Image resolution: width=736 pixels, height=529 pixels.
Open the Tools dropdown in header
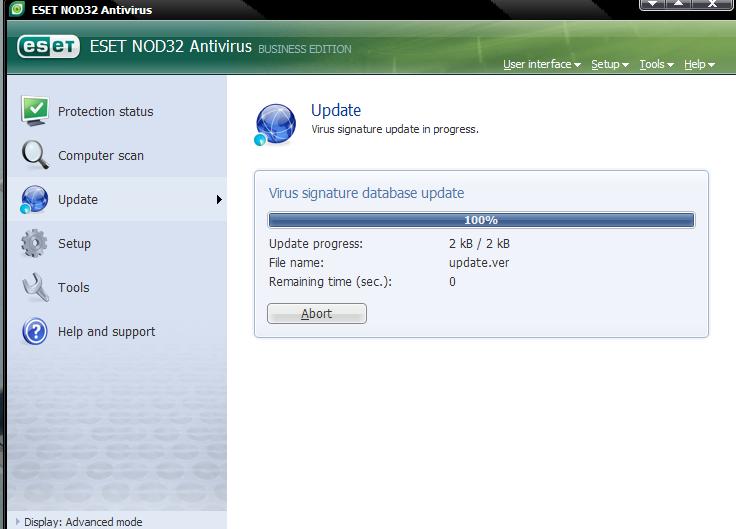pos(656,64)
